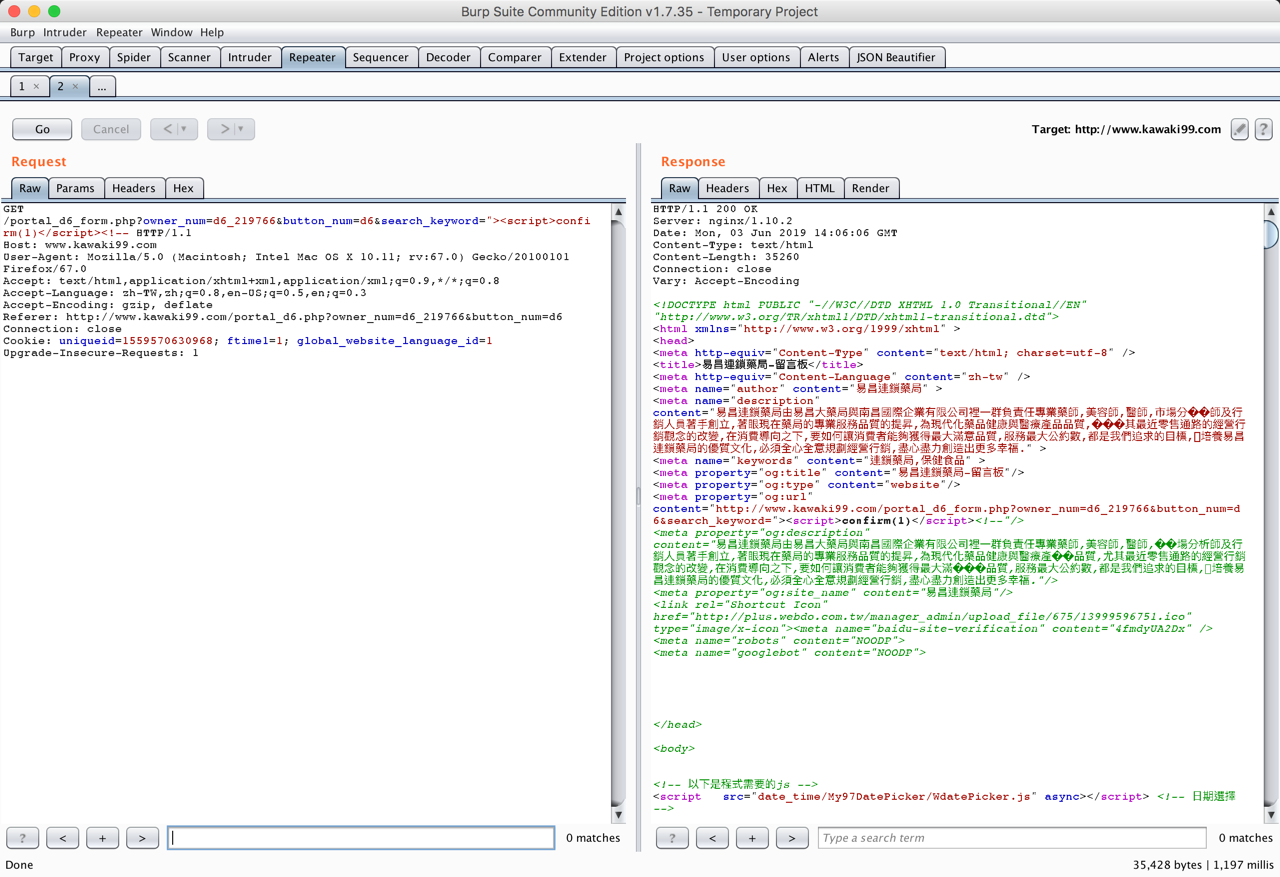Click the response search help button
Viewport: 1280px width, 877px height.
[672, 838]
